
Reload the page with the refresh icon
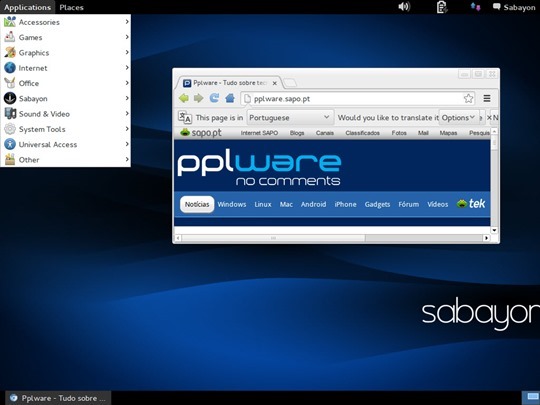tap(214, 98)
